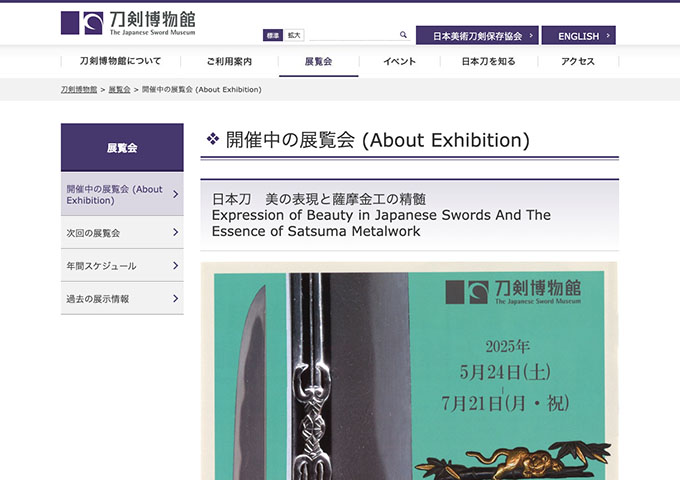Click the diamond icon before the page heading
The height and width of the screenshot is (480, 680).
212,139
